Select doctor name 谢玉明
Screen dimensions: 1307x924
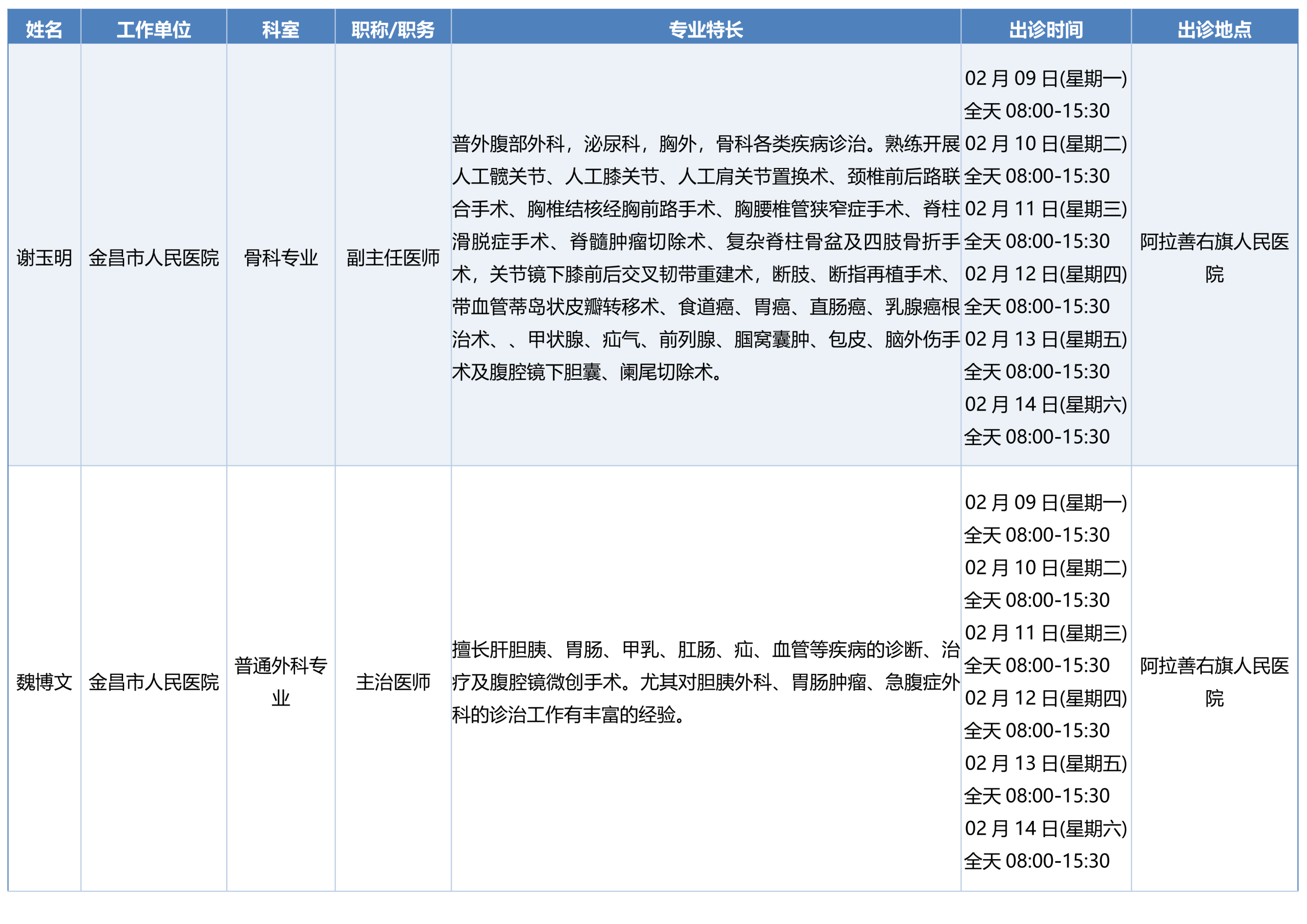coord(44,258)
